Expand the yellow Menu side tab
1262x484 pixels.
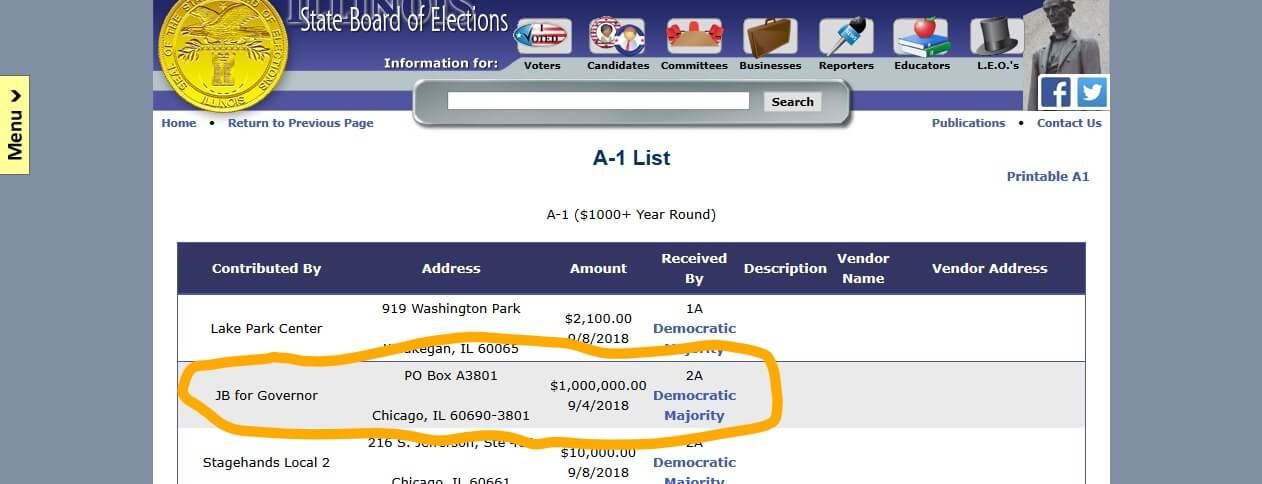click(x=15, y=124)
